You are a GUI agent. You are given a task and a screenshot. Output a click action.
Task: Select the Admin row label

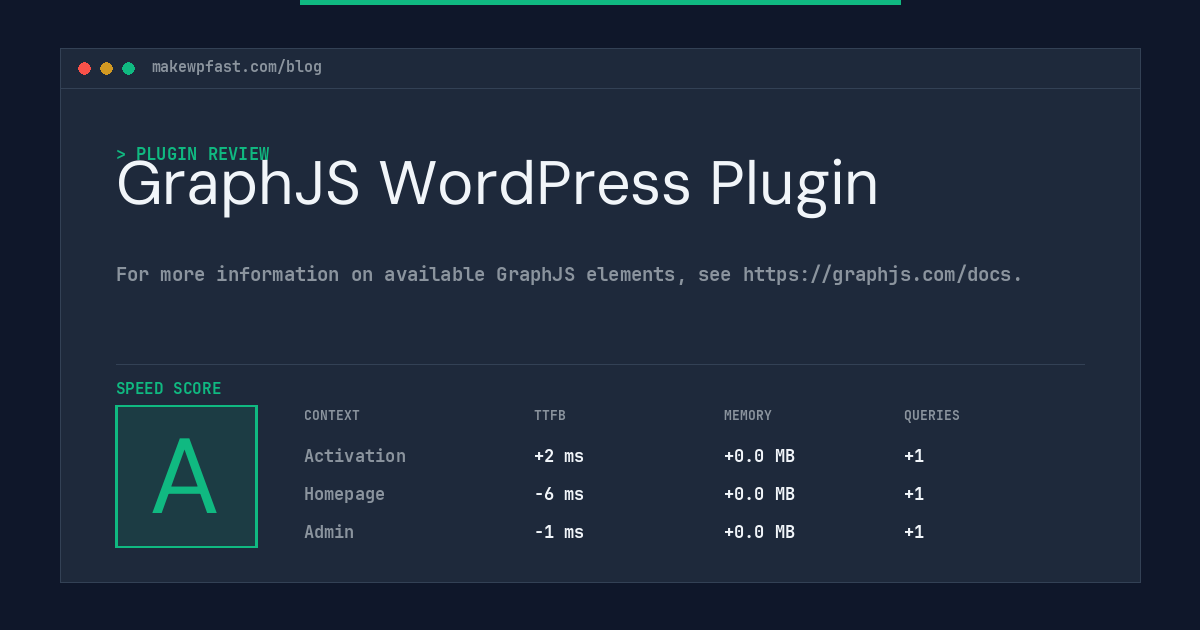pos(329,532)
